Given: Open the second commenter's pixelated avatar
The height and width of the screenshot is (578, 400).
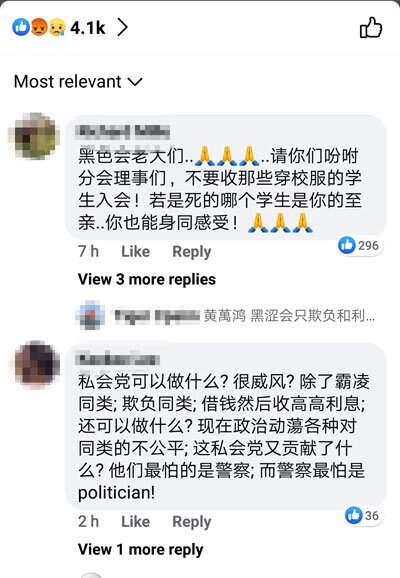Looking at the screenshot, I should click(37, 363).
